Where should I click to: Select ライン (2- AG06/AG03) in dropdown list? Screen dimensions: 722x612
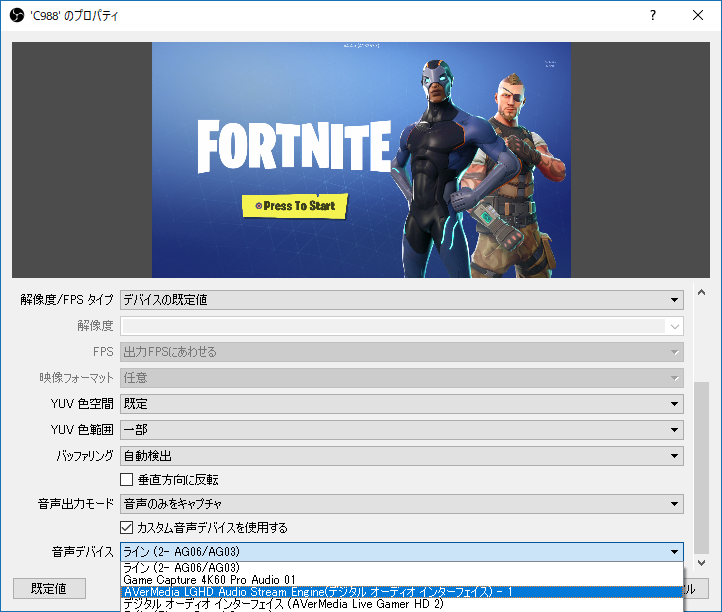coord(402,568)
